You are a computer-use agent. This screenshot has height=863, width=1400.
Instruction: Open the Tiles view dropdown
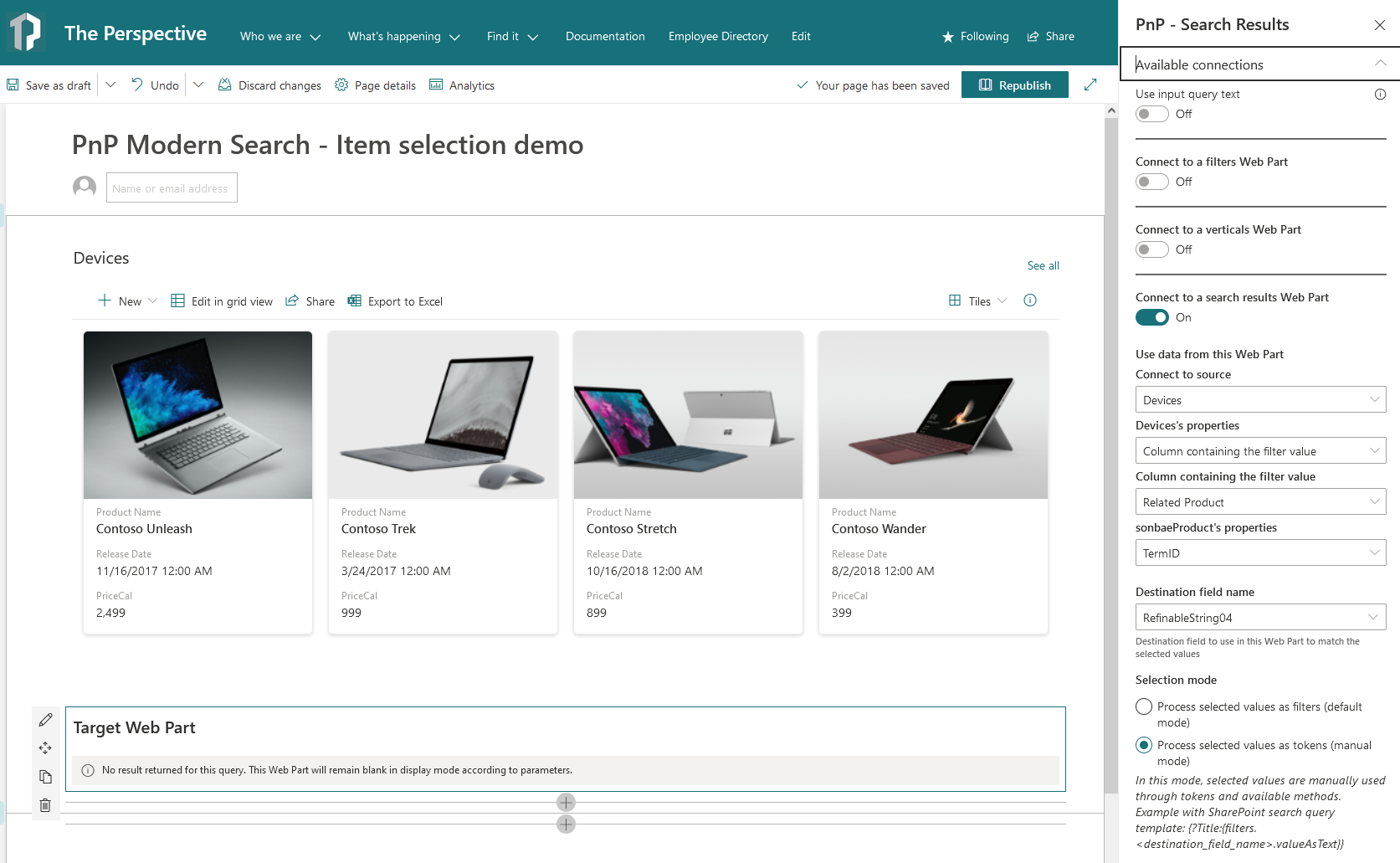978,301
